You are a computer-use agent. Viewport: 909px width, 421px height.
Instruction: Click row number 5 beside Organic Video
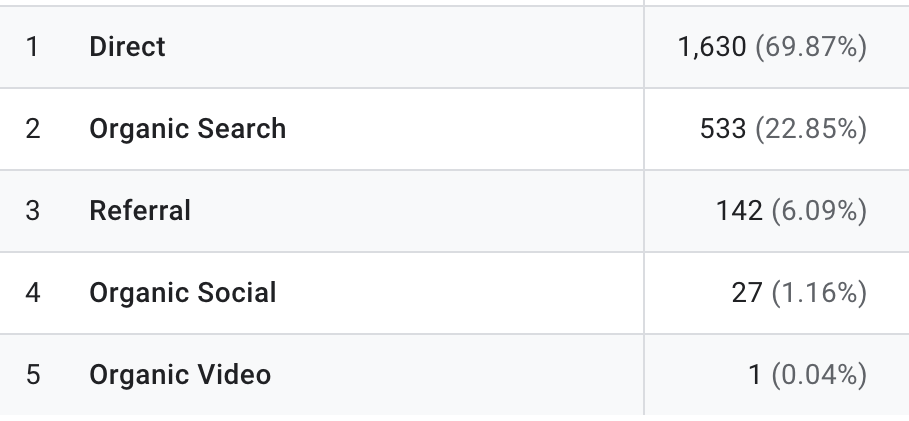33,375
